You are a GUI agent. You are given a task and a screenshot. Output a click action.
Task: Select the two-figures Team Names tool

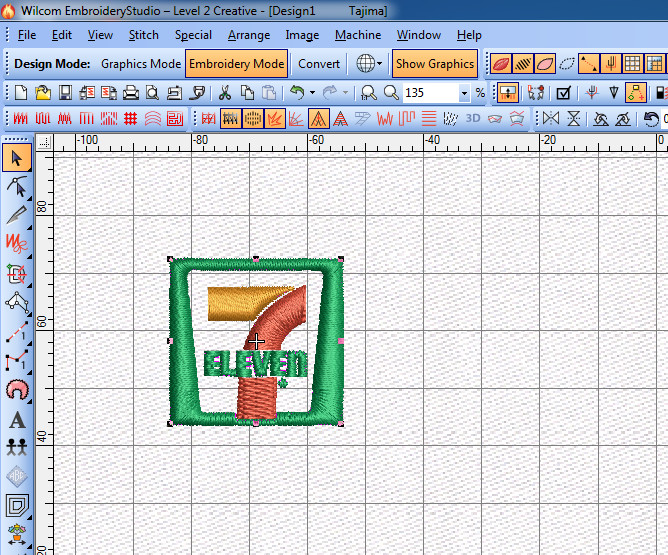(17, 447)
